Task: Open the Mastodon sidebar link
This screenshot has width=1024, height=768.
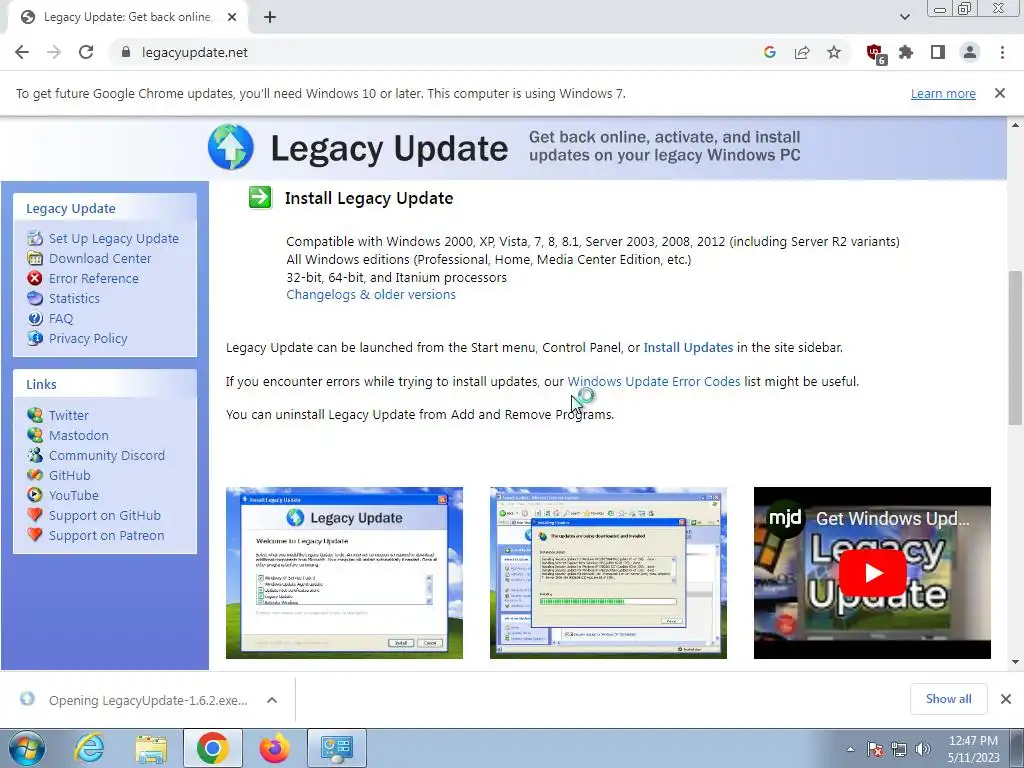Action: coord(78,436)
